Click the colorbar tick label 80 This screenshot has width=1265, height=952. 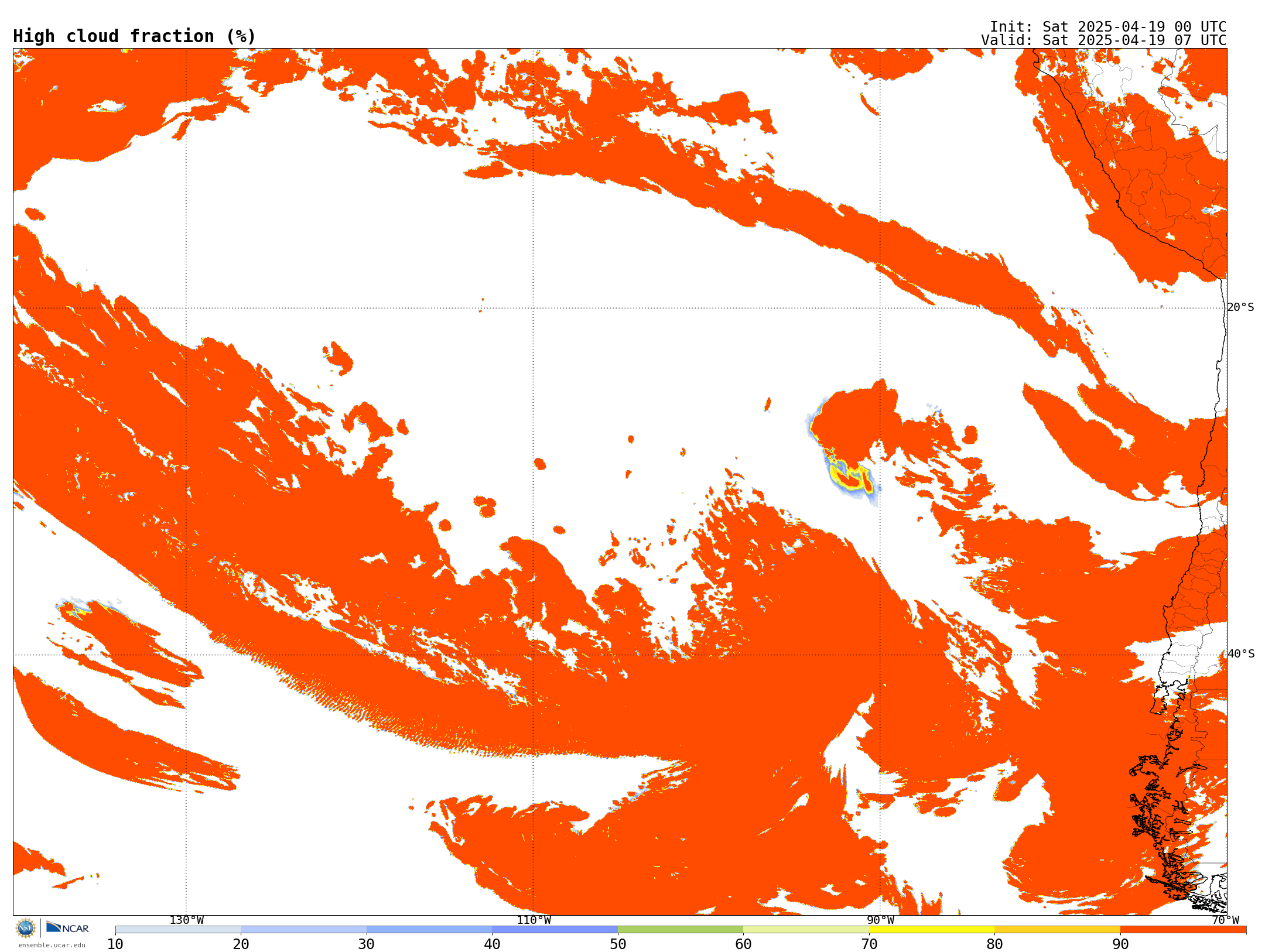[x=994, y=944]
